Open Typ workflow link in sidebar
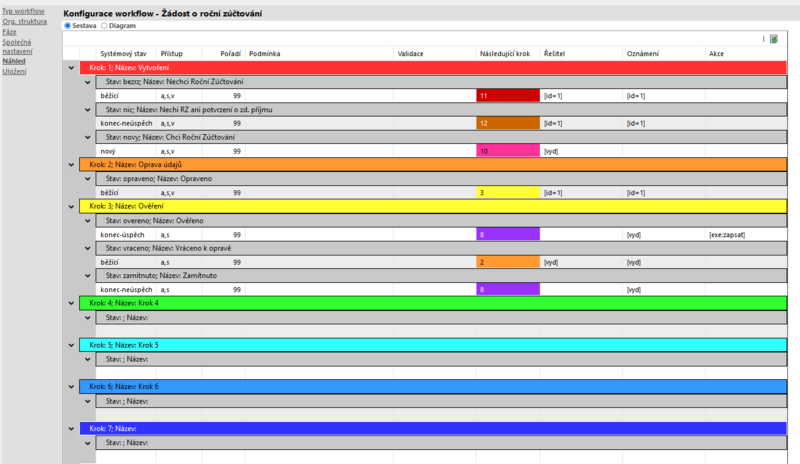 tap(23, 11)
